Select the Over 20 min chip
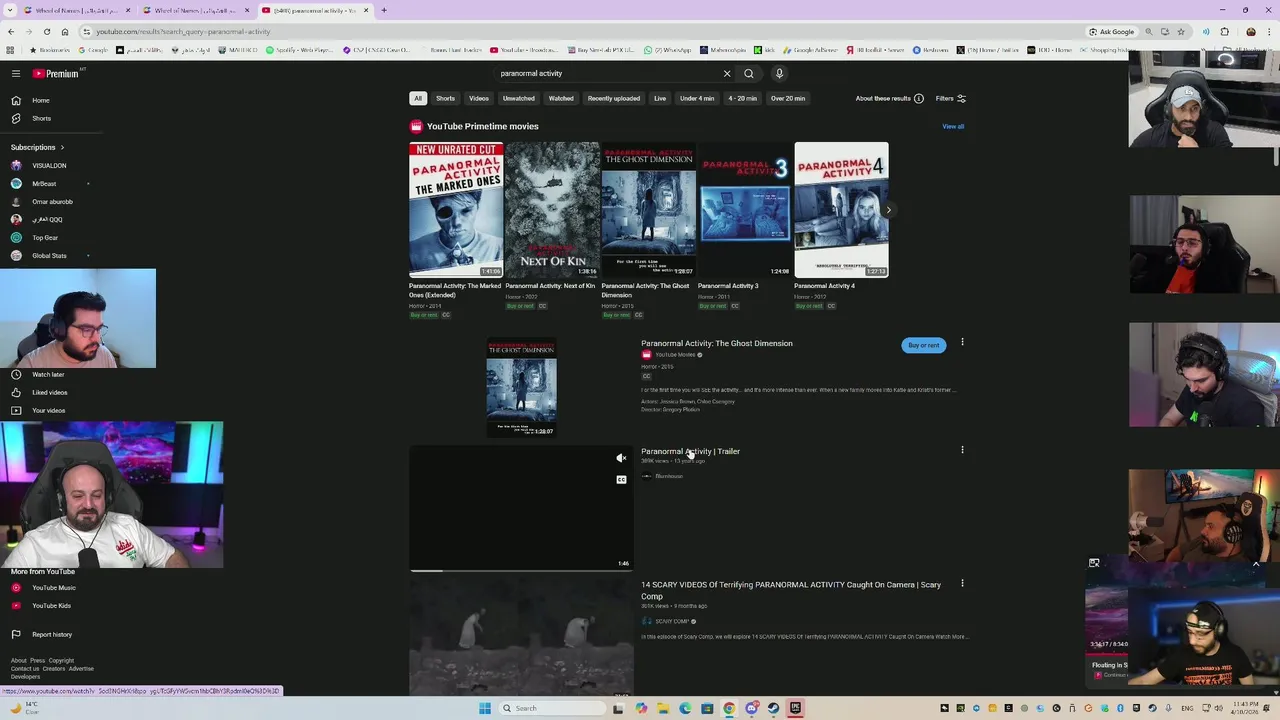1280x720 pixels. click(788, 98)
